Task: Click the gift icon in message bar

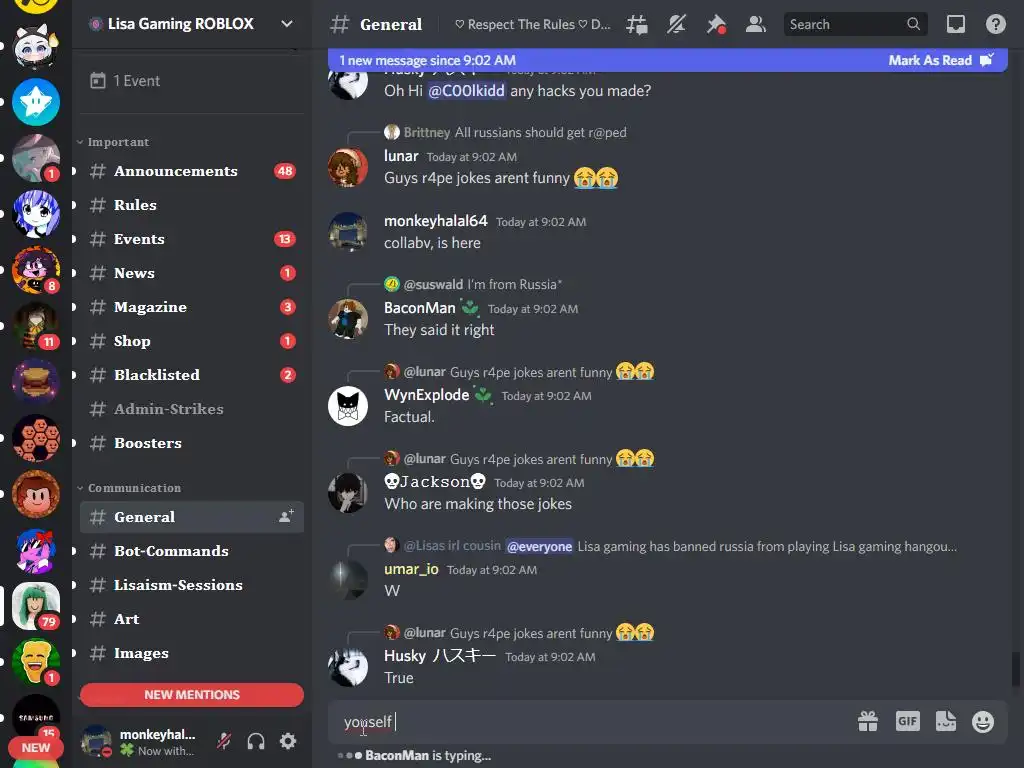Action: pyautogui.click(x=868, y=721)
